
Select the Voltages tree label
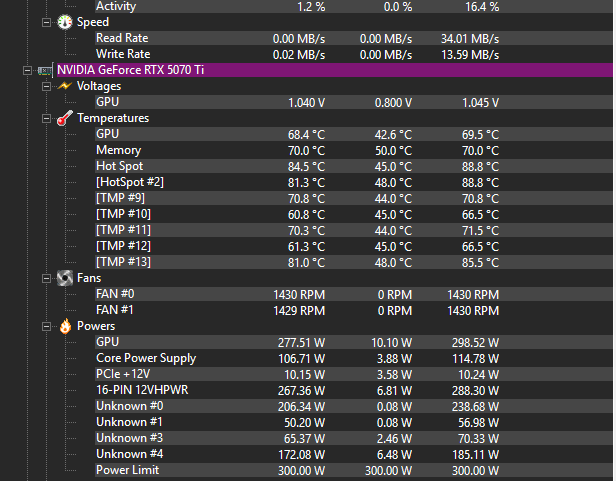[x=99, y=86]
